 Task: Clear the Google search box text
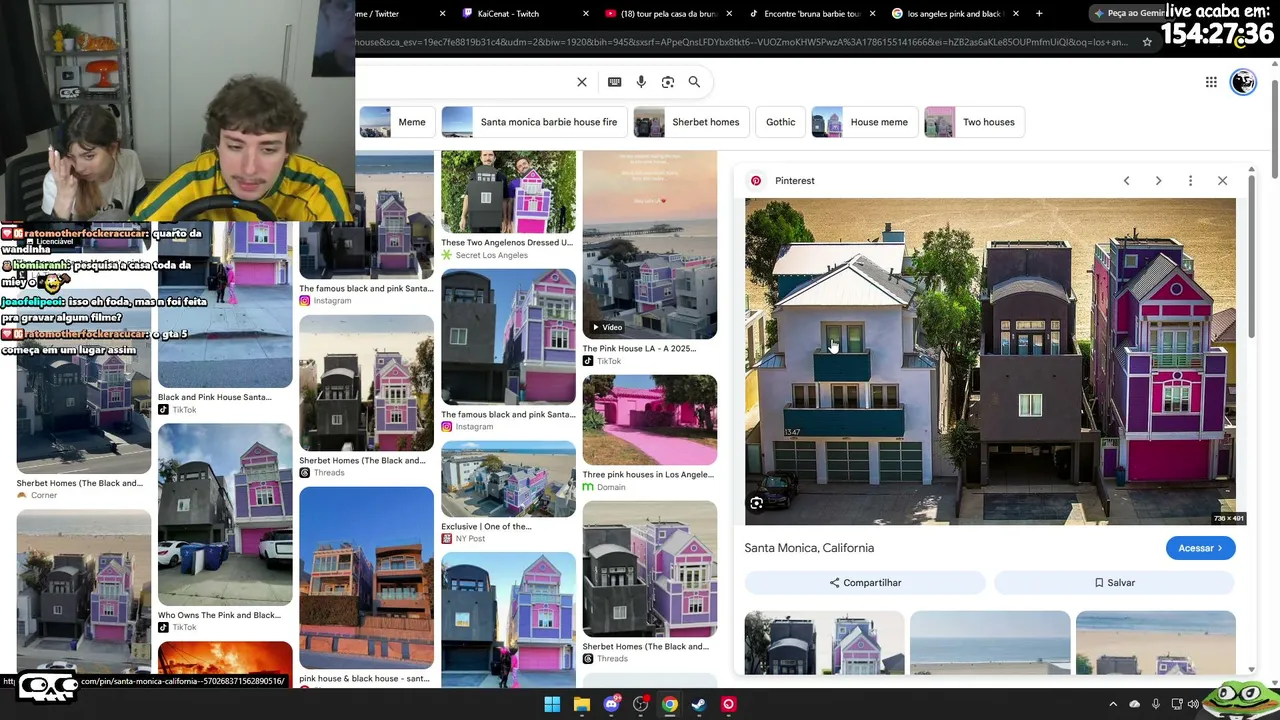[x=582, y=82]
